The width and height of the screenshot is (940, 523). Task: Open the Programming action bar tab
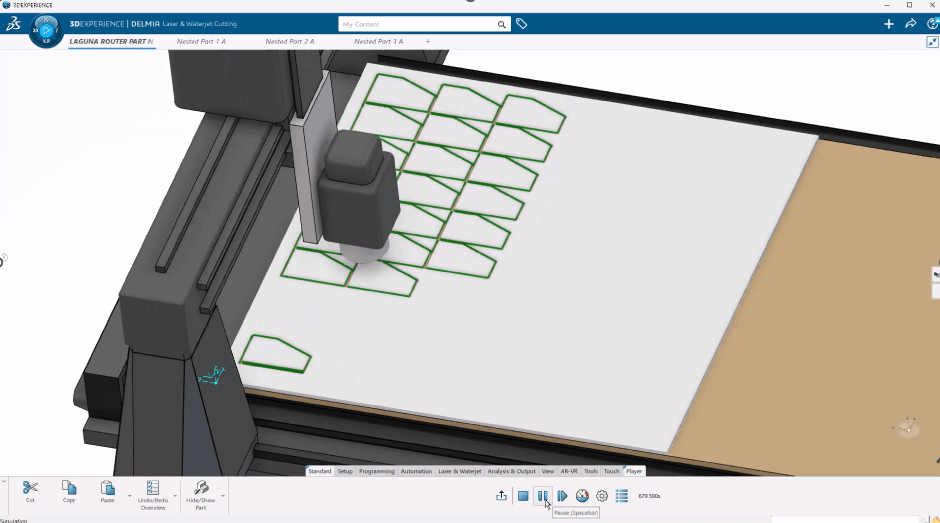tap(376, 471)
